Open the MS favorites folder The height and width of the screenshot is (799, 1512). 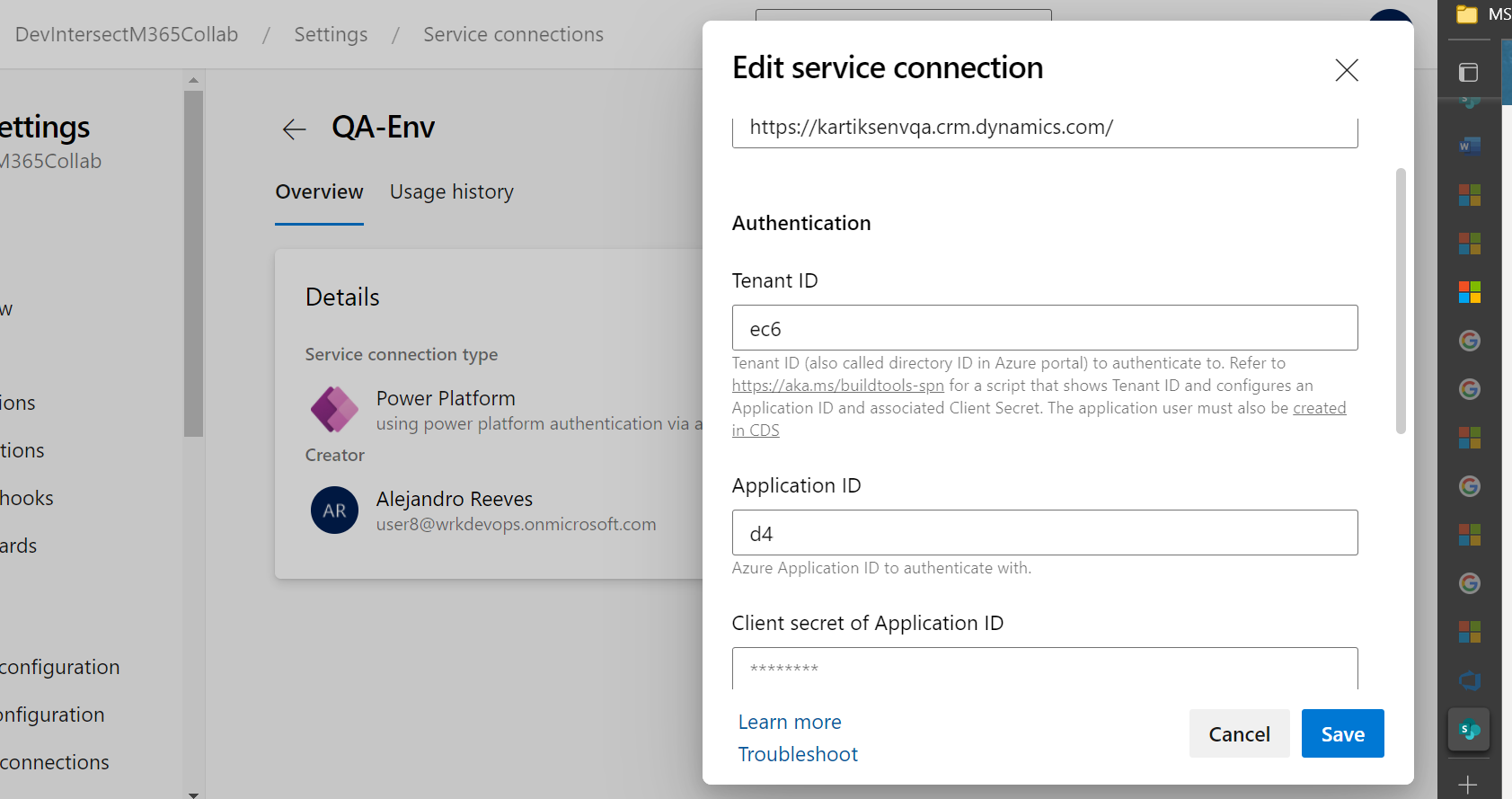pyautogui.click(x=1482, y=14)
